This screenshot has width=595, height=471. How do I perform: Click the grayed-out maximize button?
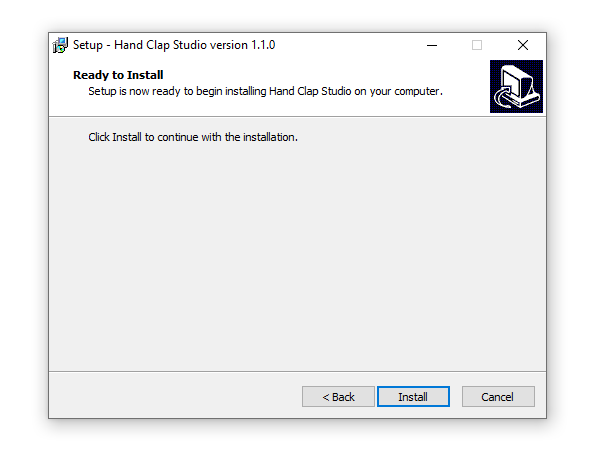click(x=477, y=45)
